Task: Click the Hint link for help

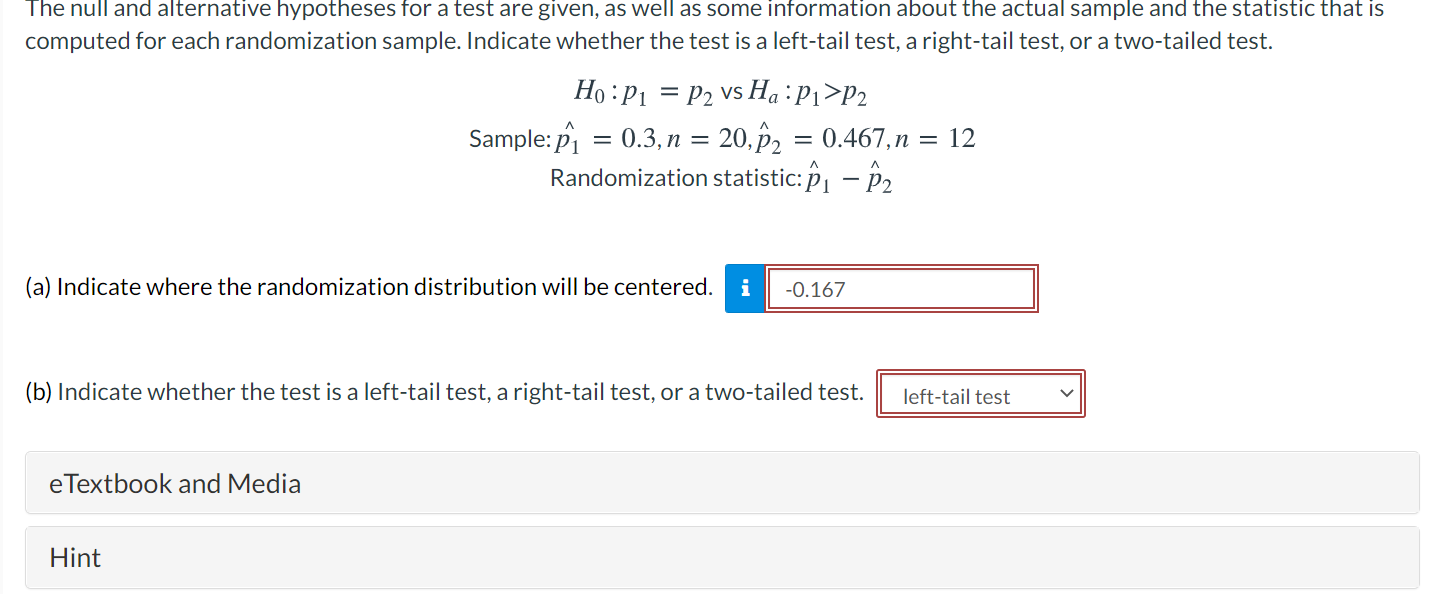Action: (74, 557)
